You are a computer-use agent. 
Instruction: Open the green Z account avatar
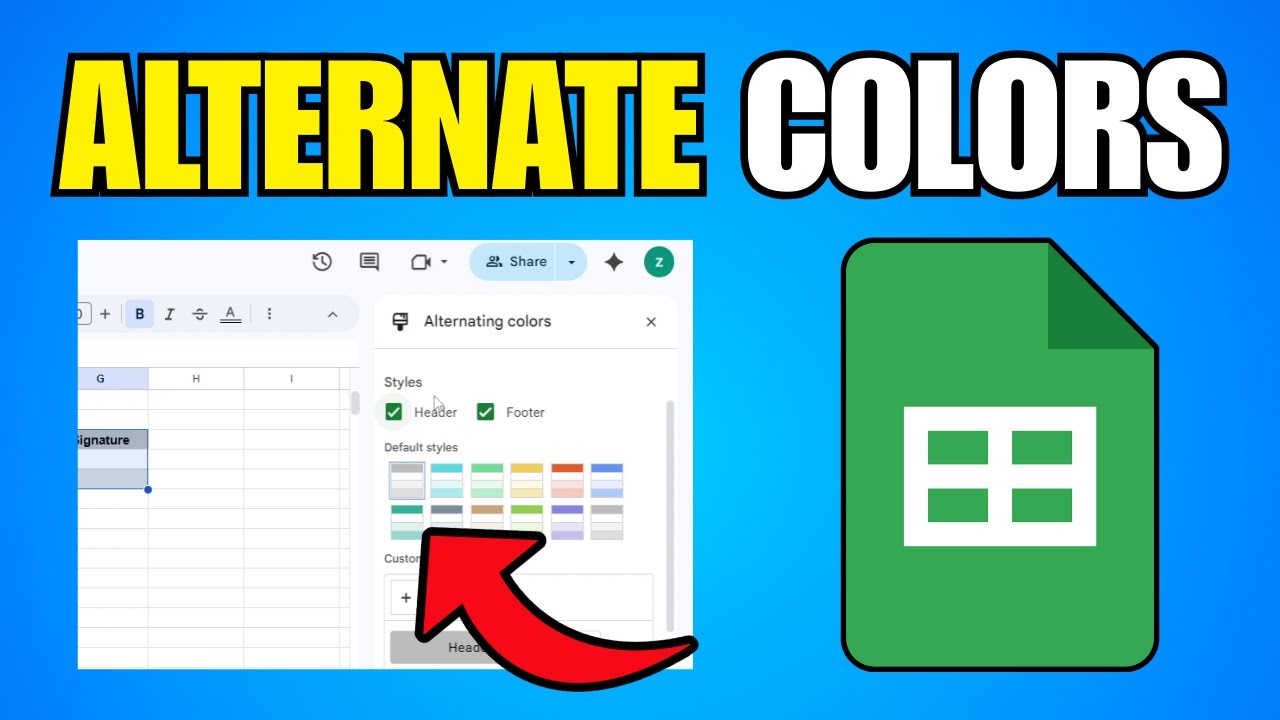point(659,262)
